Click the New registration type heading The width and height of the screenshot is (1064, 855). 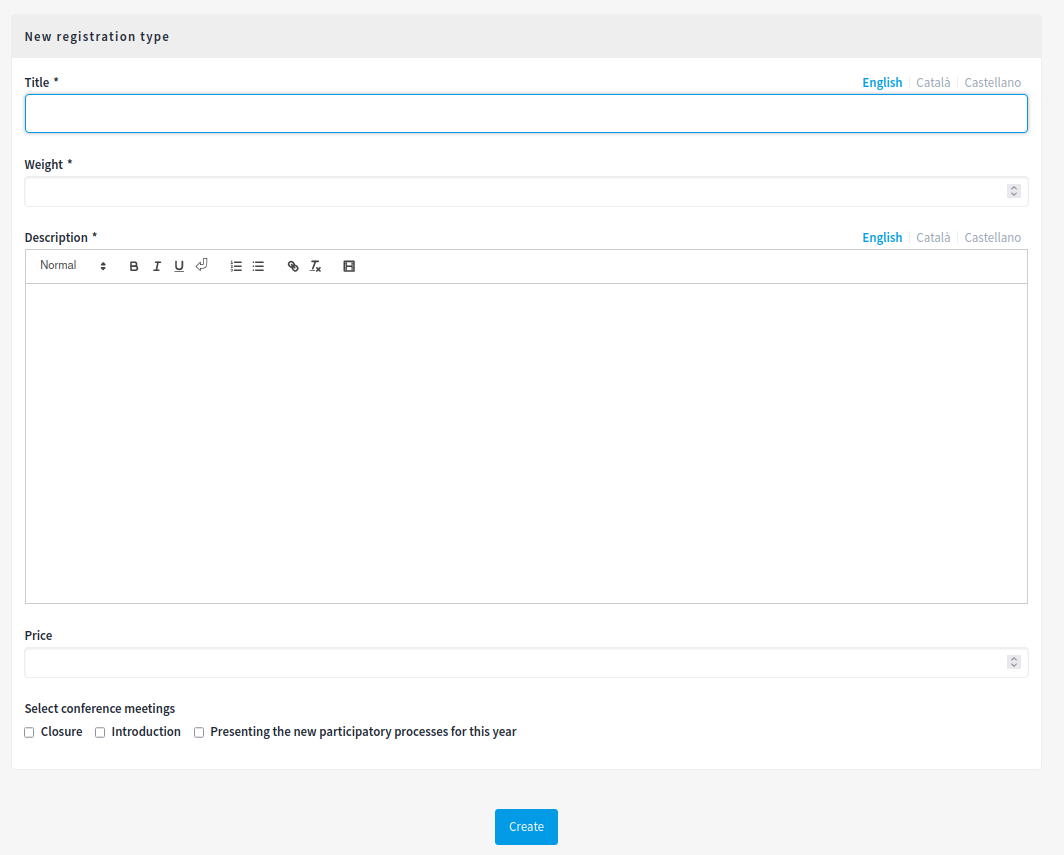pyautogui.click(x=97, y=37)
